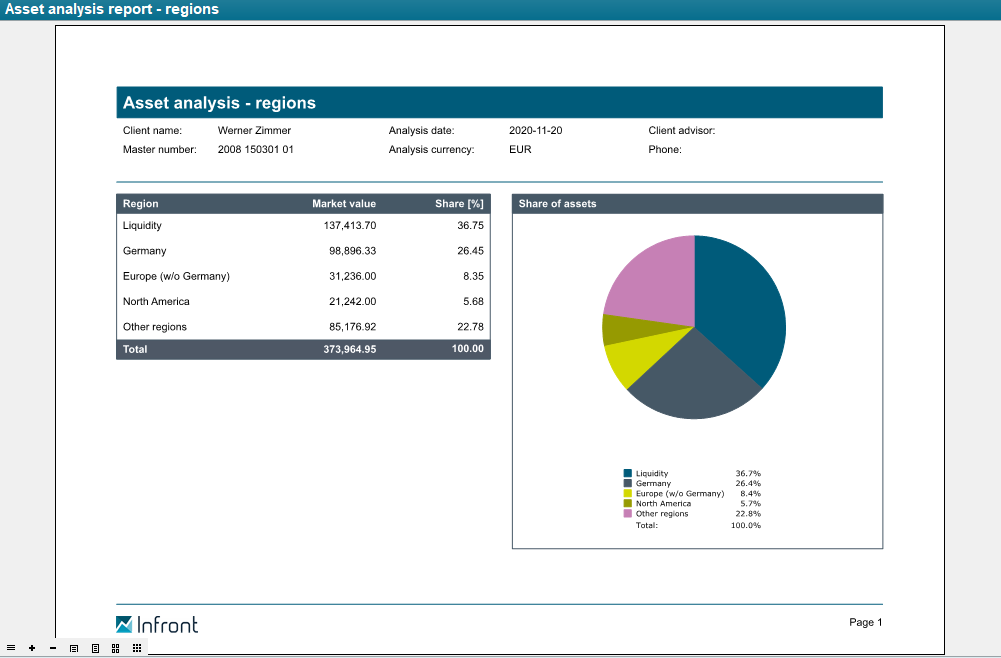Click the pink Other regions legend swatch
Viewport: 1001px width, 658px height.
pyautogui.click(x=628, y=514)
